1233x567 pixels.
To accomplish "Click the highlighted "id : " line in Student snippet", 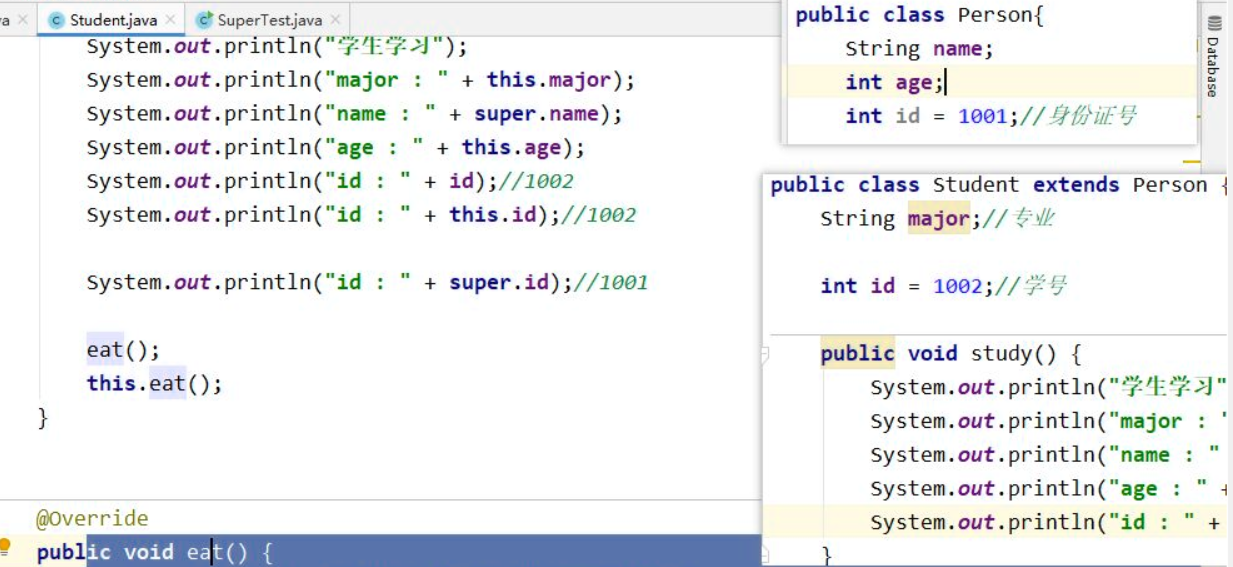I will (x=997, y=523).
